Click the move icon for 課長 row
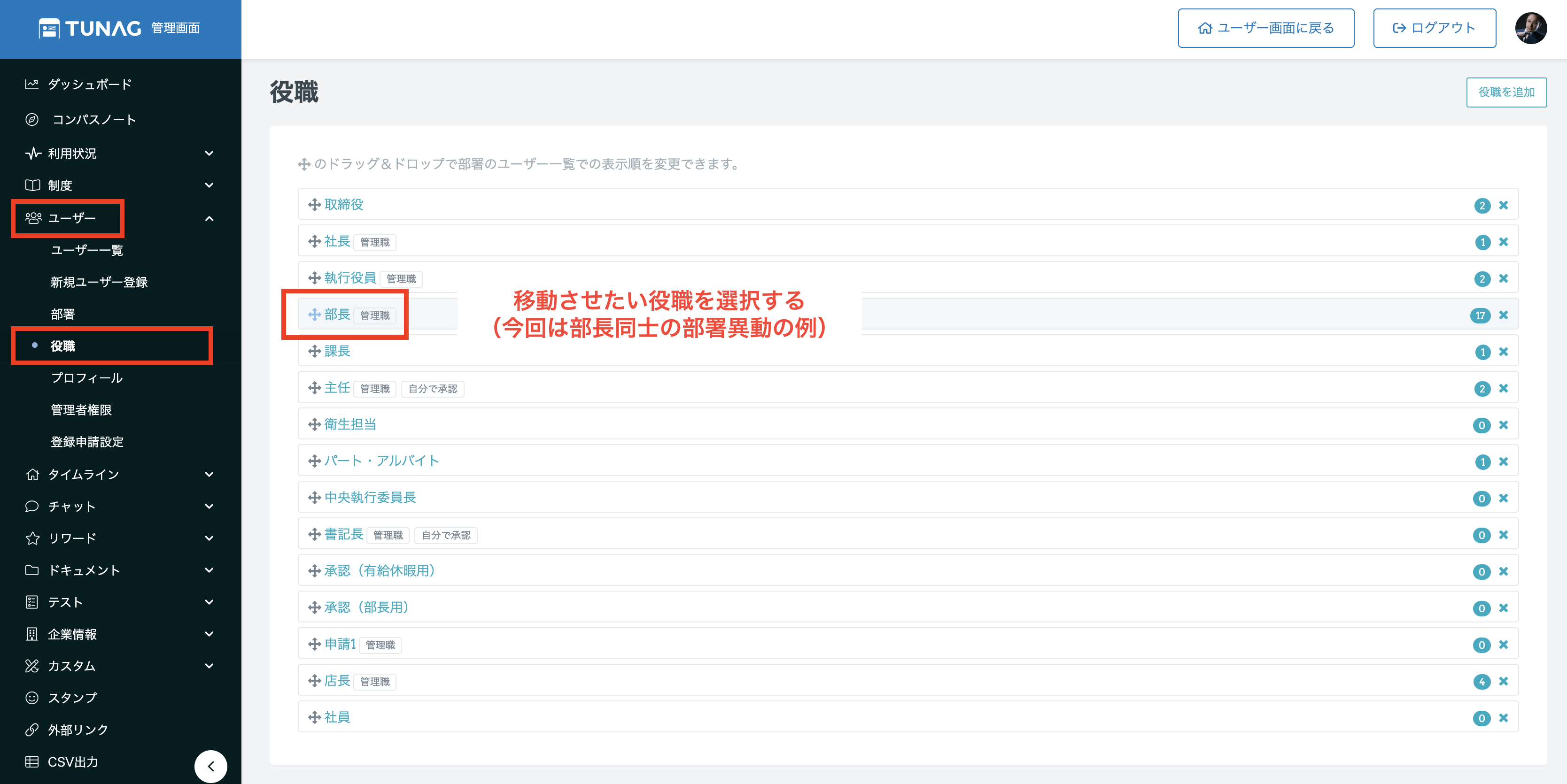This screenshot has height=784, width=1567. coord(314,351)
